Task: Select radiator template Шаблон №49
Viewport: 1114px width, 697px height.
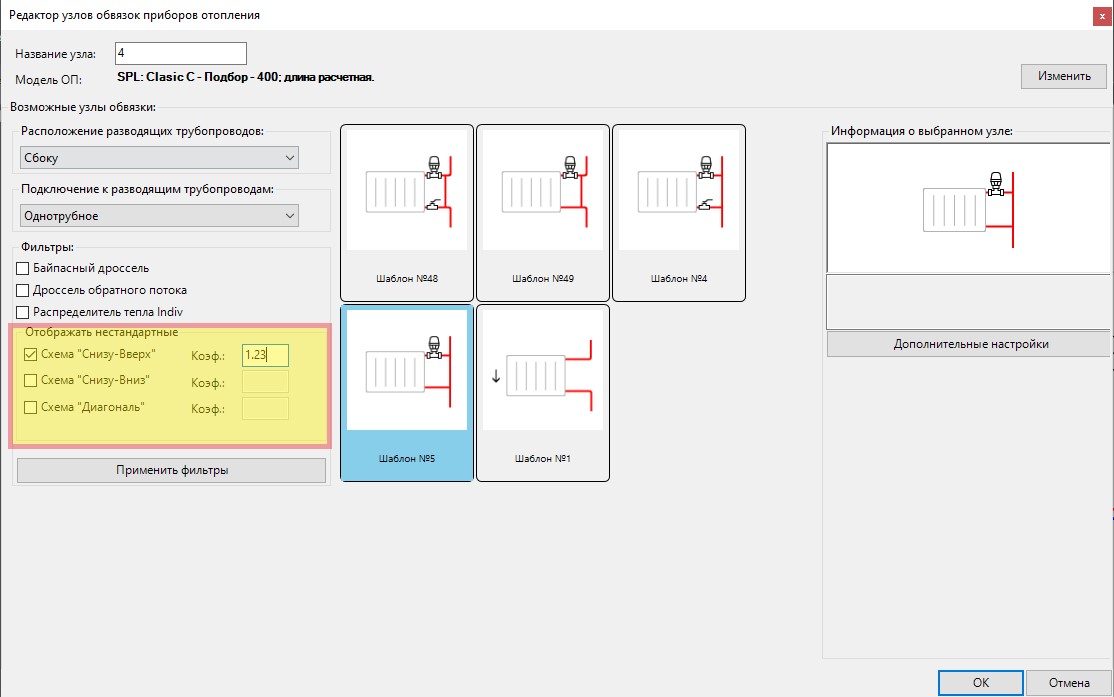Action: tap(542, 212)
